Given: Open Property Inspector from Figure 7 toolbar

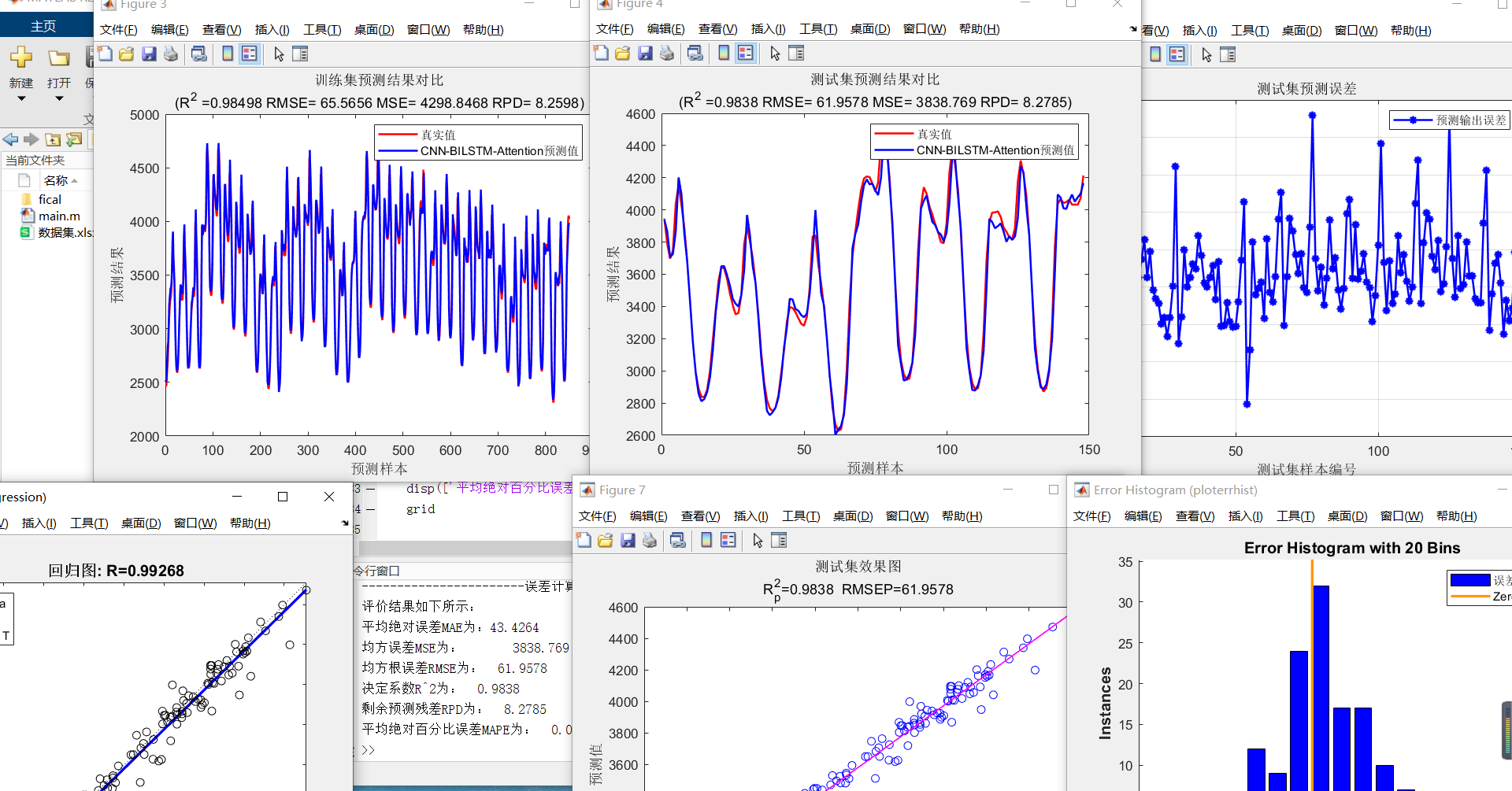Looking at the screenshot, I should (x=780, y=541).
